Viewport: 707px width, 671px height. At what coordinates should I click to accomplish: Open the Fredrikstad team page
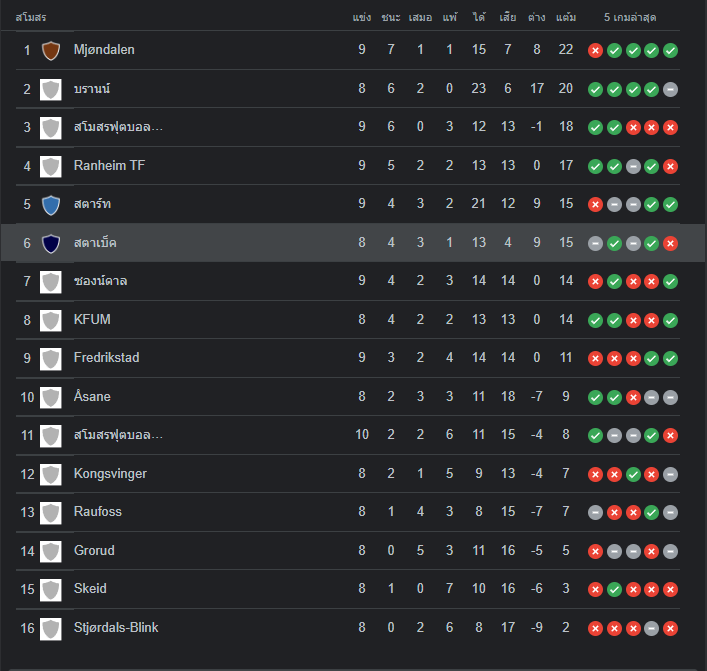[106, 358]
